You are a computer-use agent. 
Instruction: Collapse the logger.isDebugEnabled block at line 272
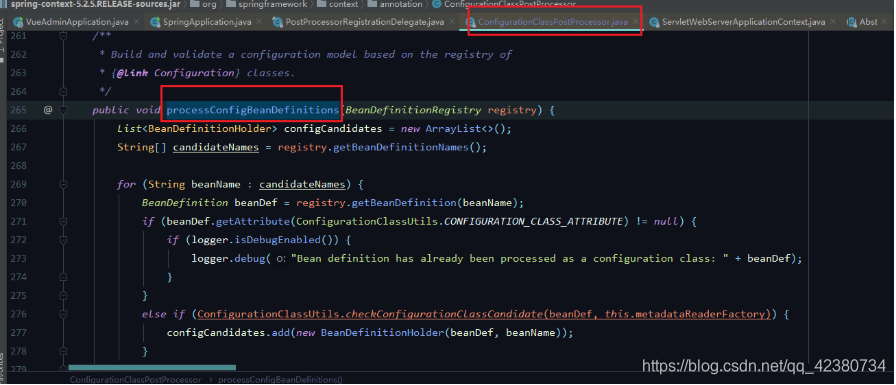(63, 240)
